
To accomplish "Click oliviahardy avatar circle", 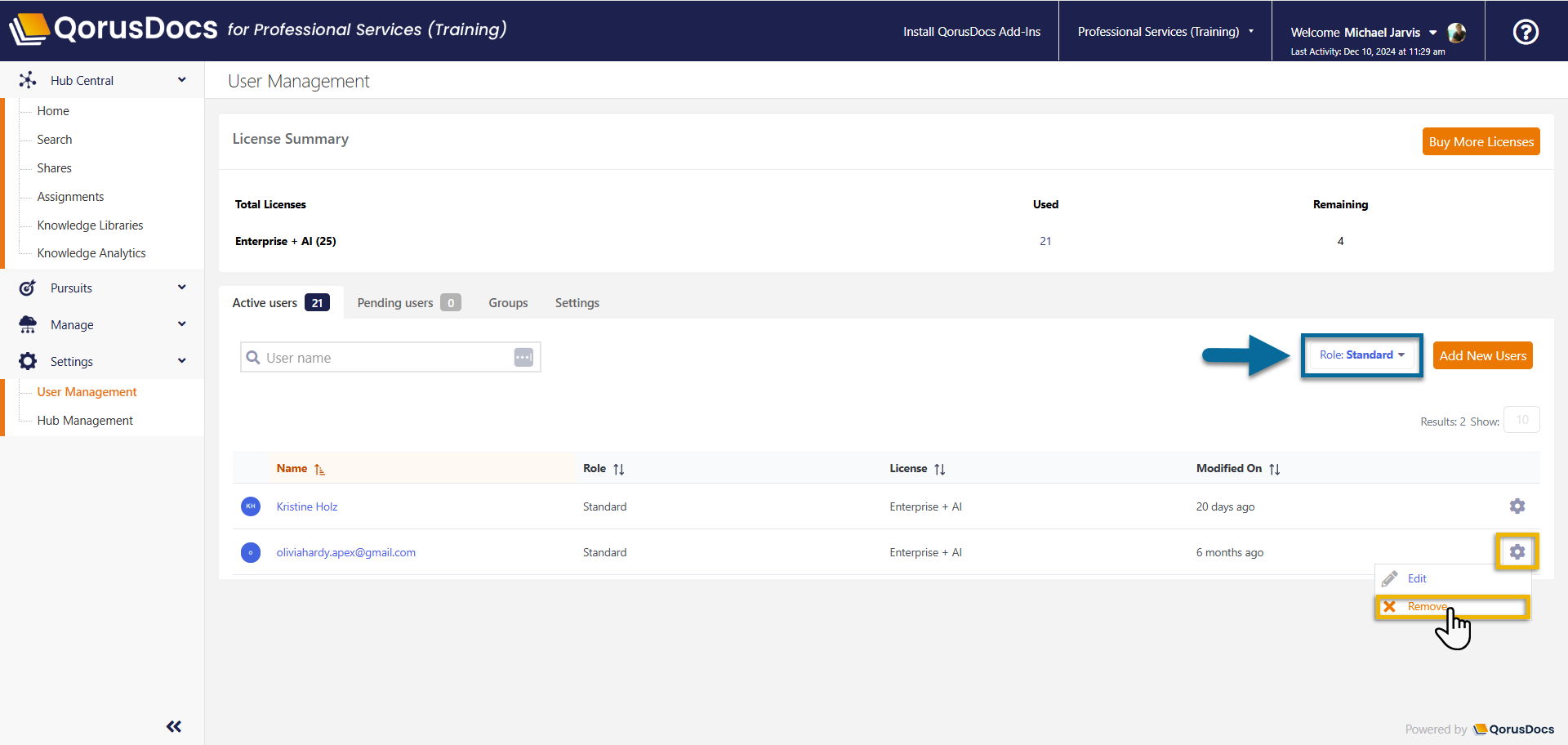I will pos(251,552).
